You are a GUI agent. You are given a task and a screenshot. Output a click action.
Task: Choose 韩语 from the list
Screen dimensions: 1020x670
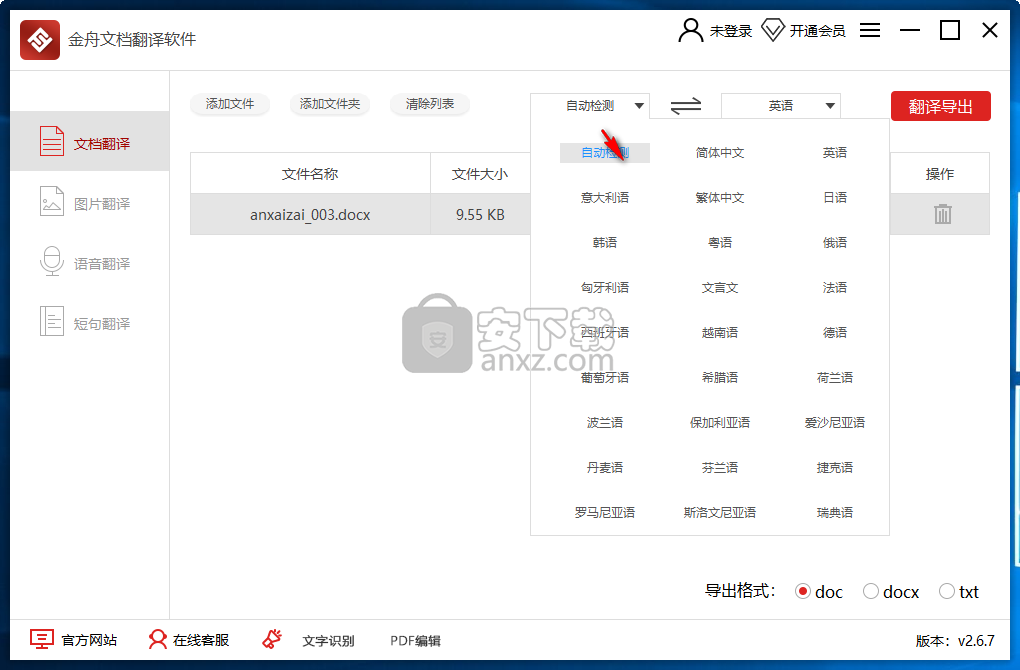(x=604, y=243)
